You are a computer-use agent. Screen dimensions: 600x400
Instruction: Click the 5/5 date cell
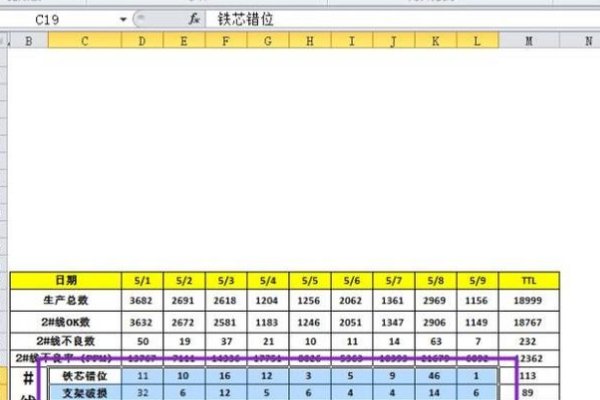pyautogui.click(x=310, y=281)
